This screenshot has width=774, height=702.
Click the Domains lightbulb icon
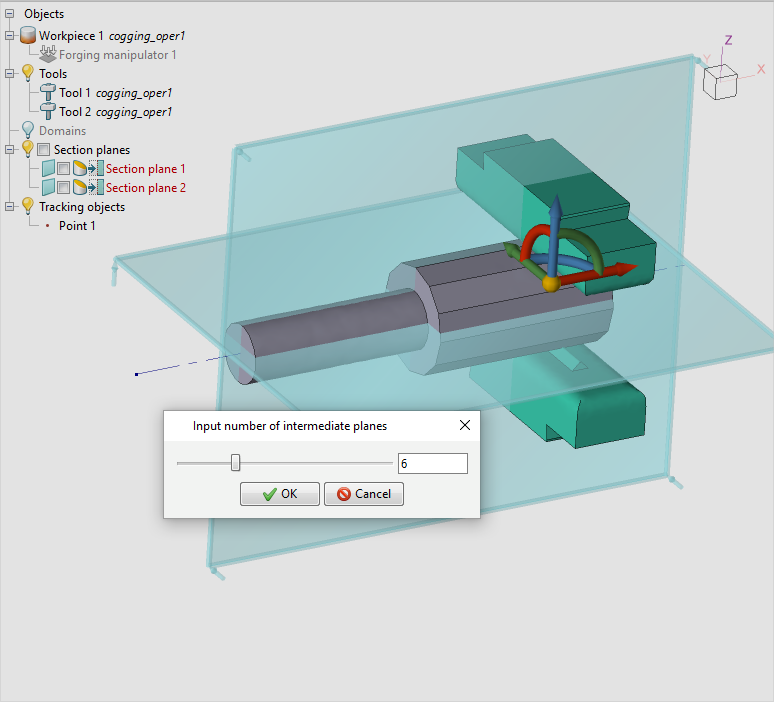[28, 131]
